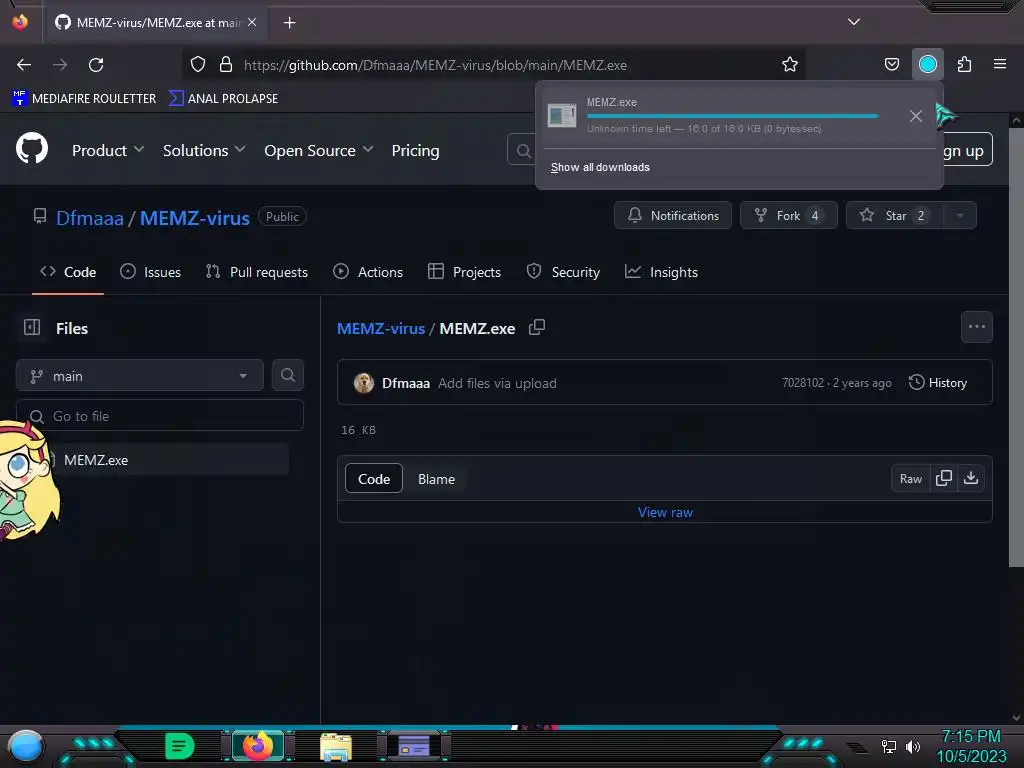
Task: Open a new browser tab
Action: (x=289, y=23)
